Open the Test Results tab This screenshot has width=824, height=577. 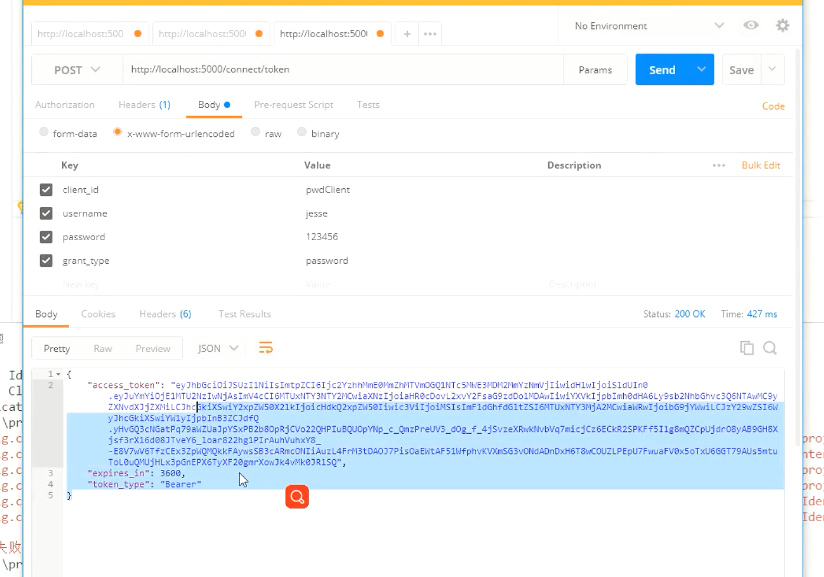[x=244, y=314]
